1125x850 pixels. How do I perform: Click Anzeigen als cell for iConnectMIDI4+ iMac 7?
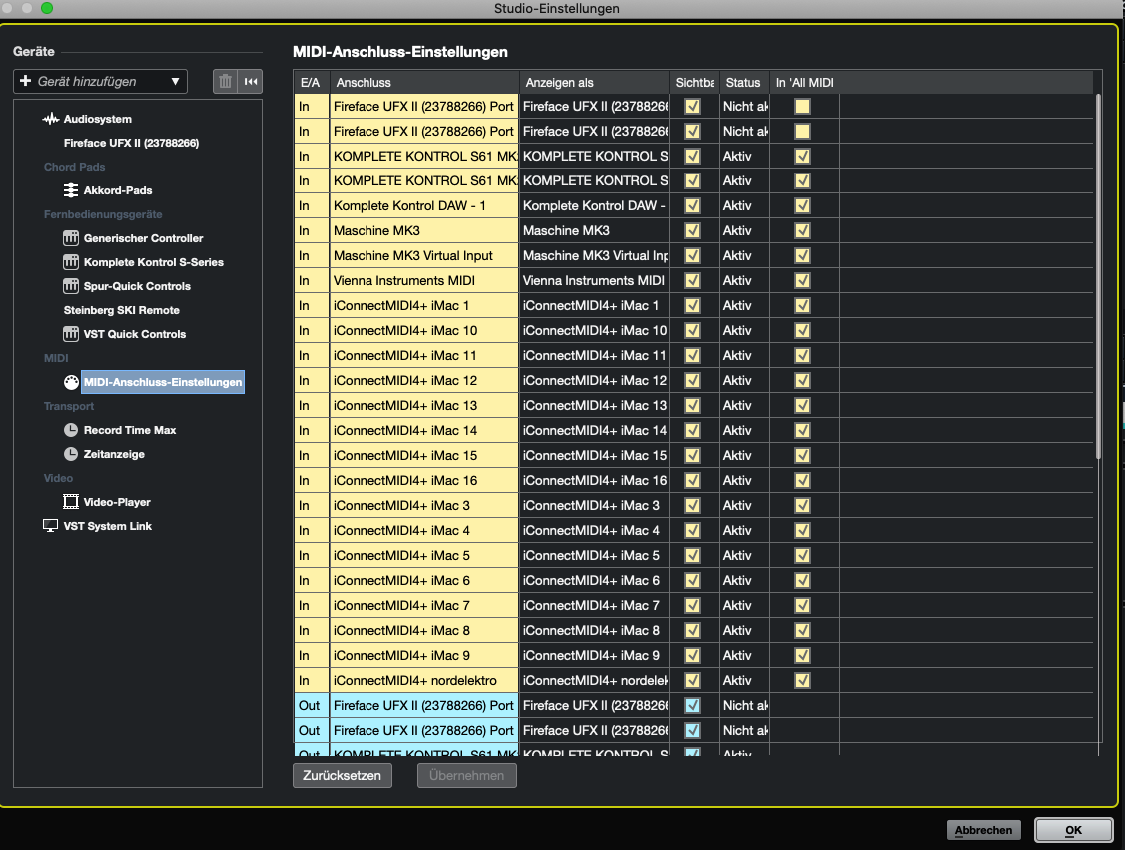[x=594, y=606]
